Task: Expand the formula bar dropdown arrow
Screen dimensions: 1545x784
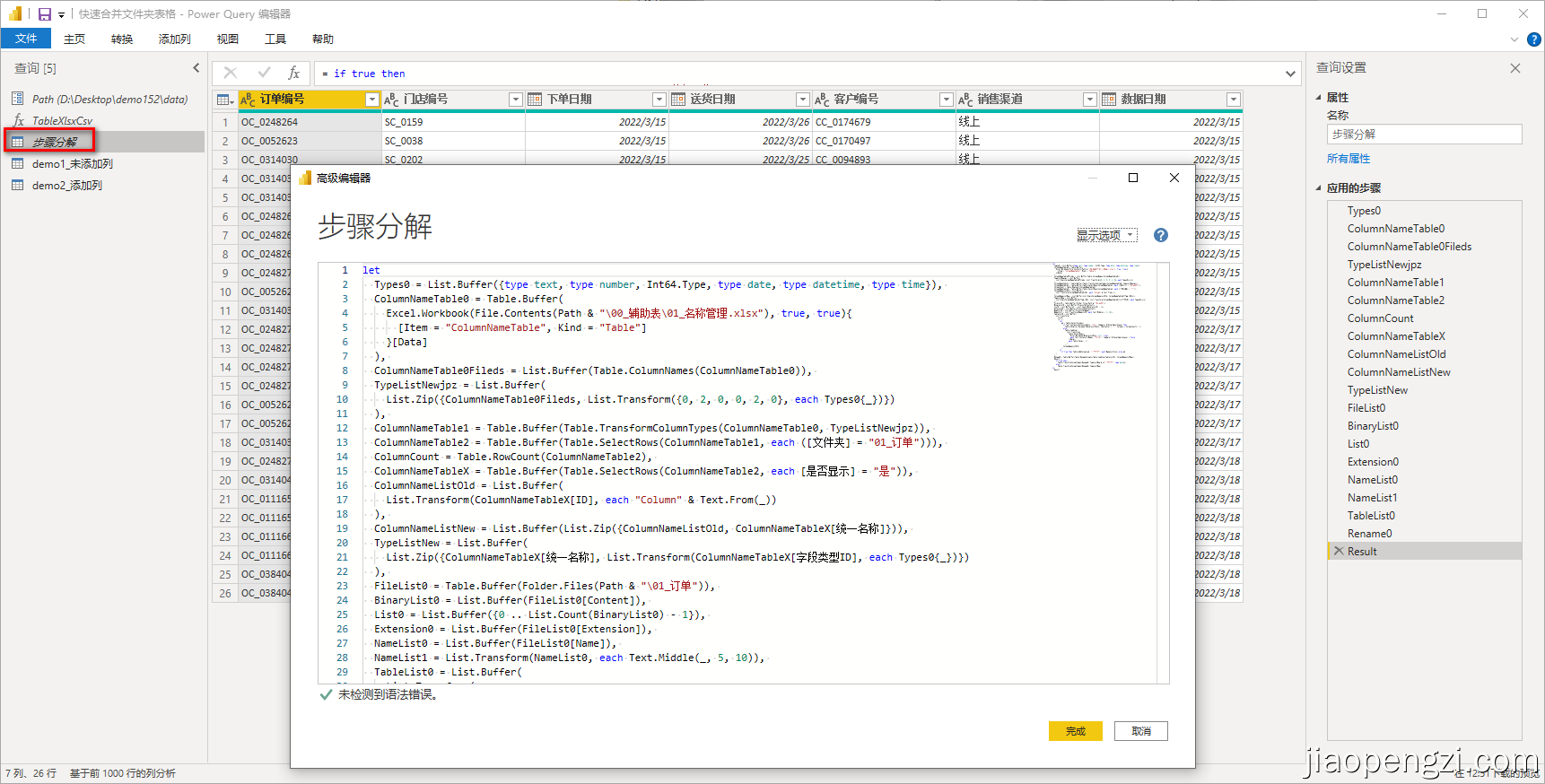Action: coord(1290,74)
